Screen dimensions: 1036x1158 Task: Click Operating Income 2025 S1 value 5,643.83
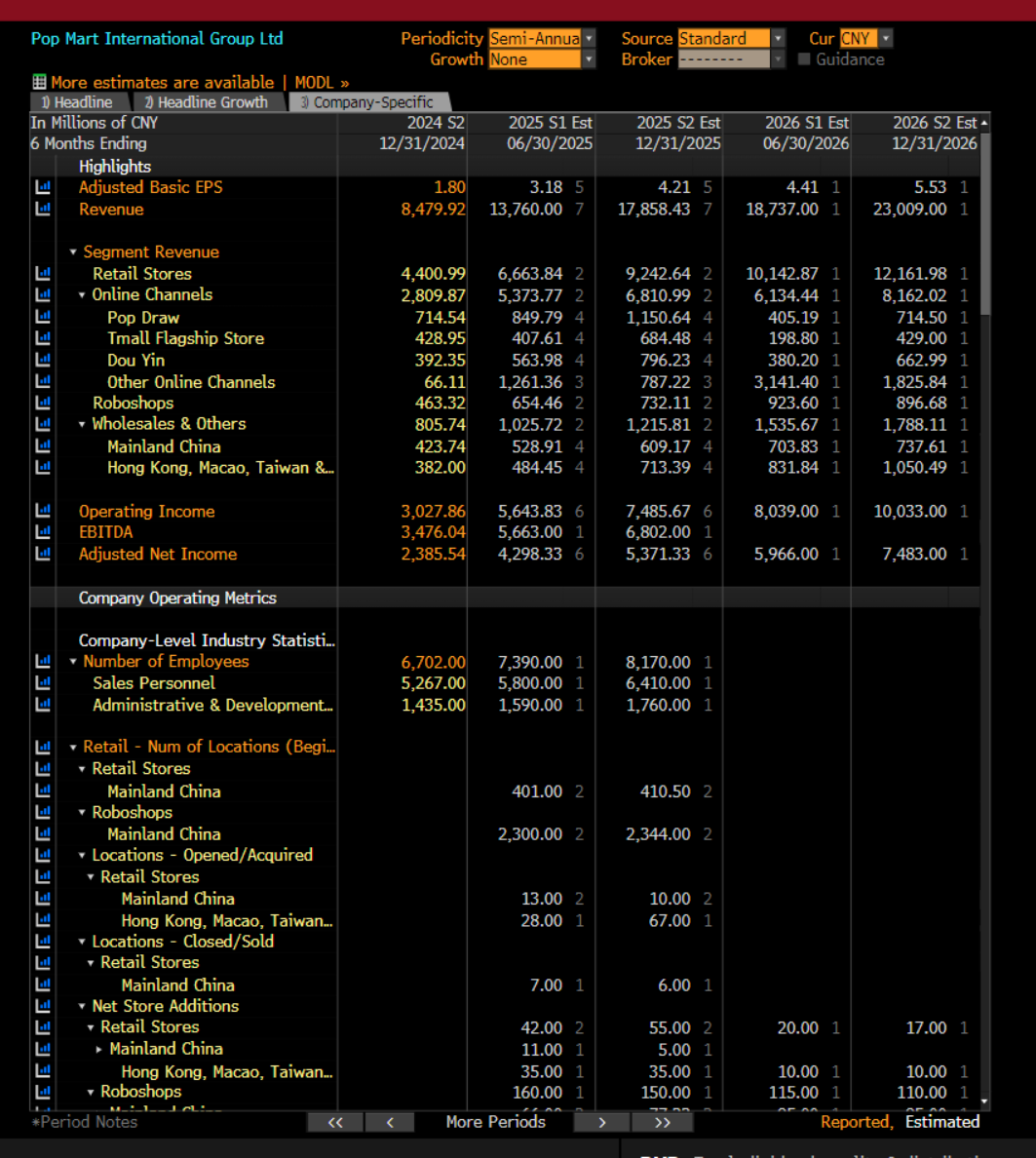point(530,511)
